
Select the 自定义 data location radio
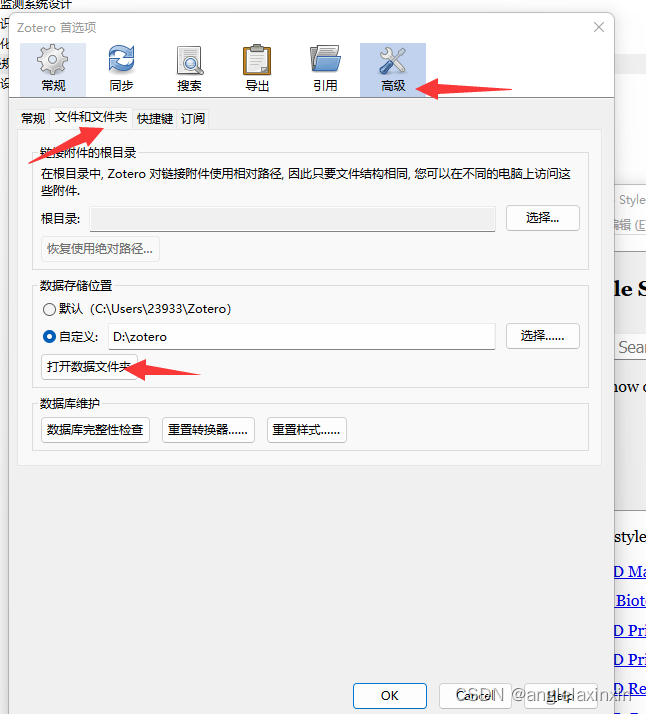click(49, 337)
